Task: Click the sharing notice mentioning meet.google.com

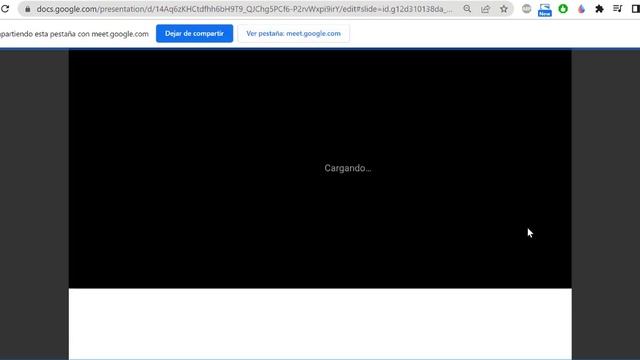Action: point(74,34)
